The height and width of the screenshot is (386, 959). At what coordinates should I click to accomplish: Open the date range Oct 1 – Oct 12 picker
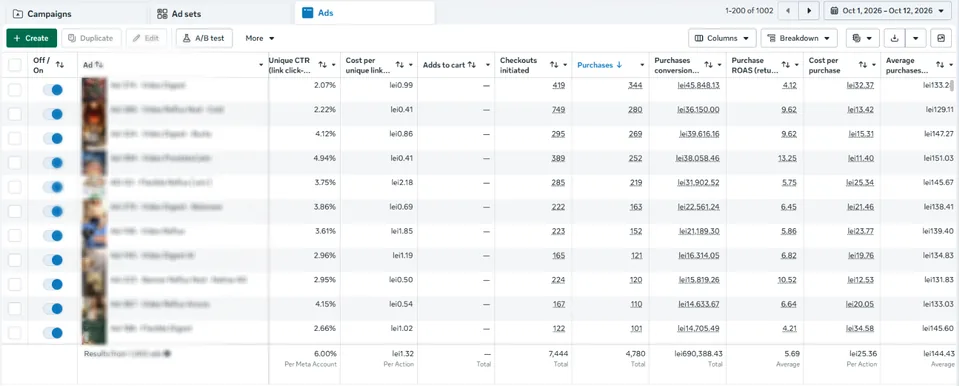[887, 11]
